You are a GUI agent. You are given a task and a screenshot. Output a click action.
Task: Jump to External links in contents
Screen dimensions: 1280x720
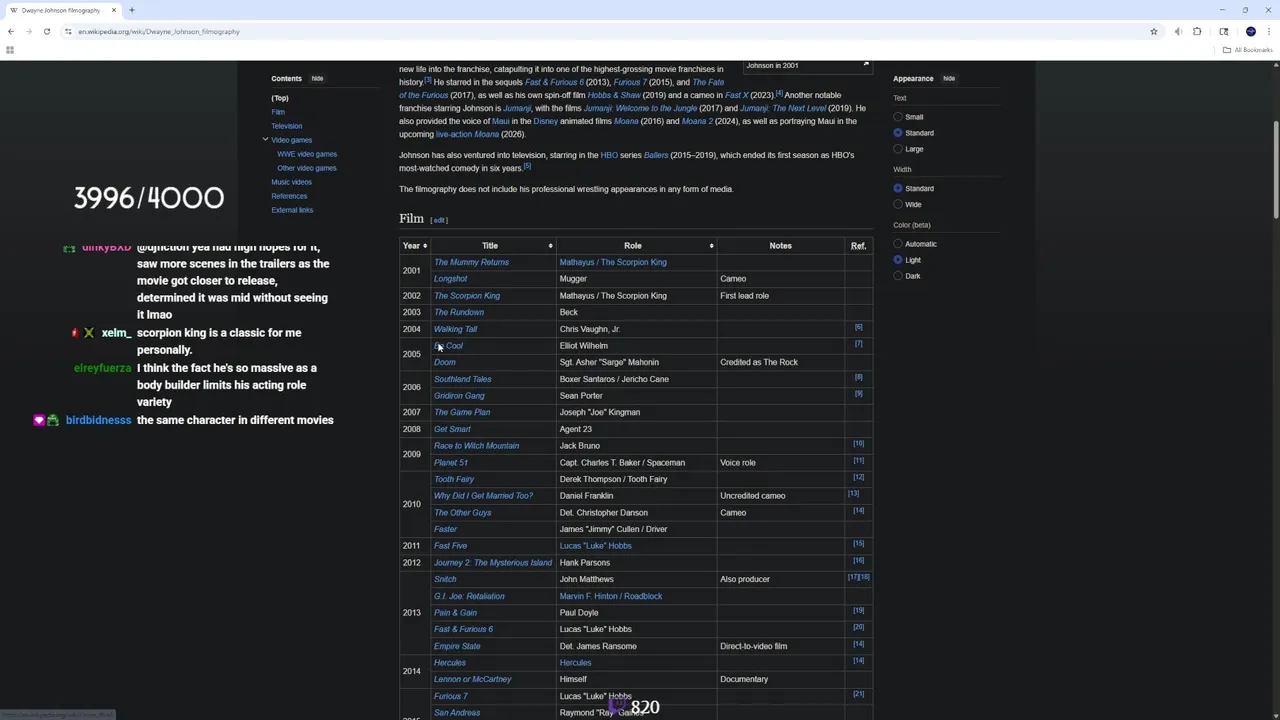point(292,210)
